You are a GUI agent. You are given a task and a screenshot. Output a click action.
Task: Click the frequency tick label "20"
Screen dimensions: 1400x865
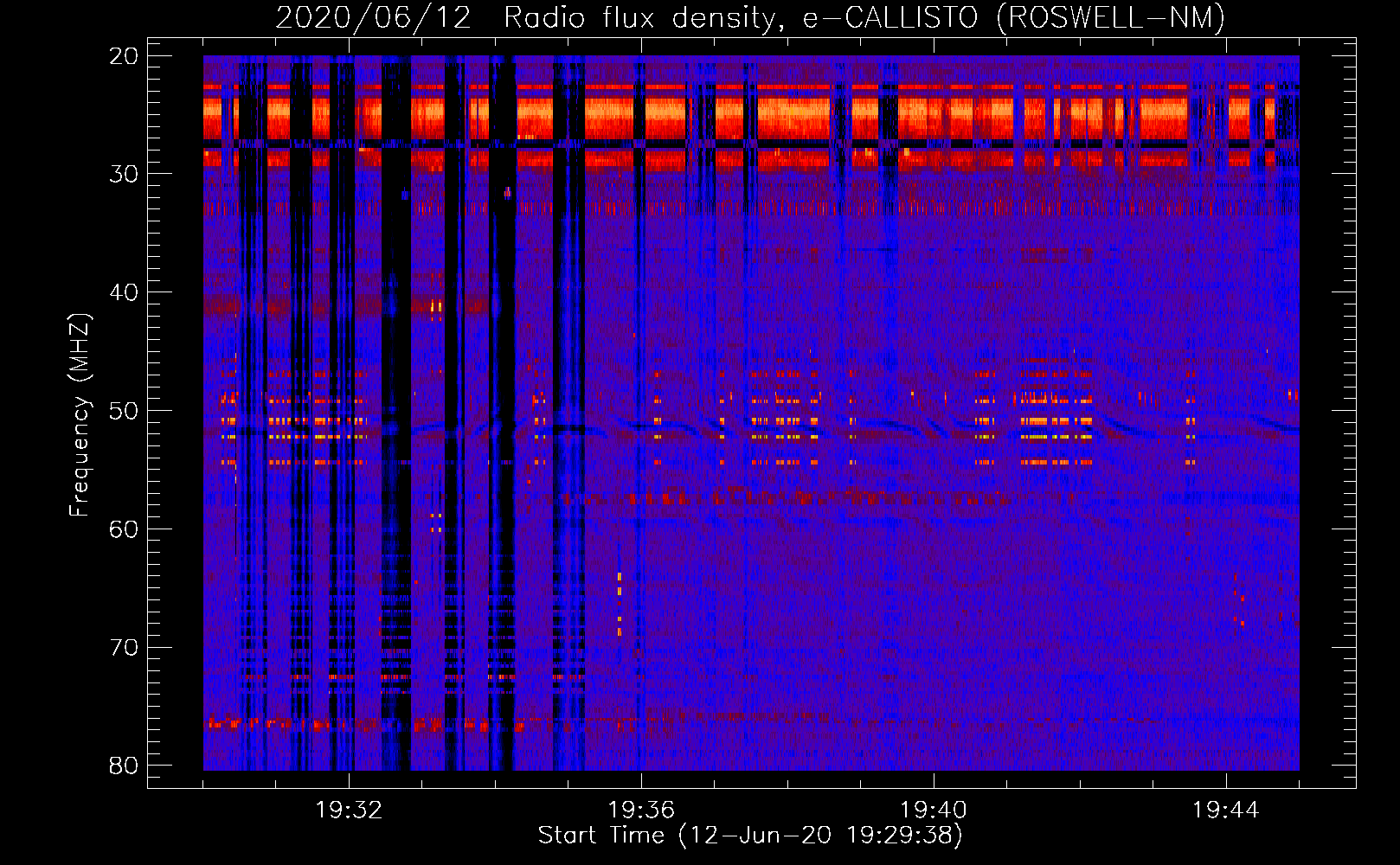[x=124, y=56]
